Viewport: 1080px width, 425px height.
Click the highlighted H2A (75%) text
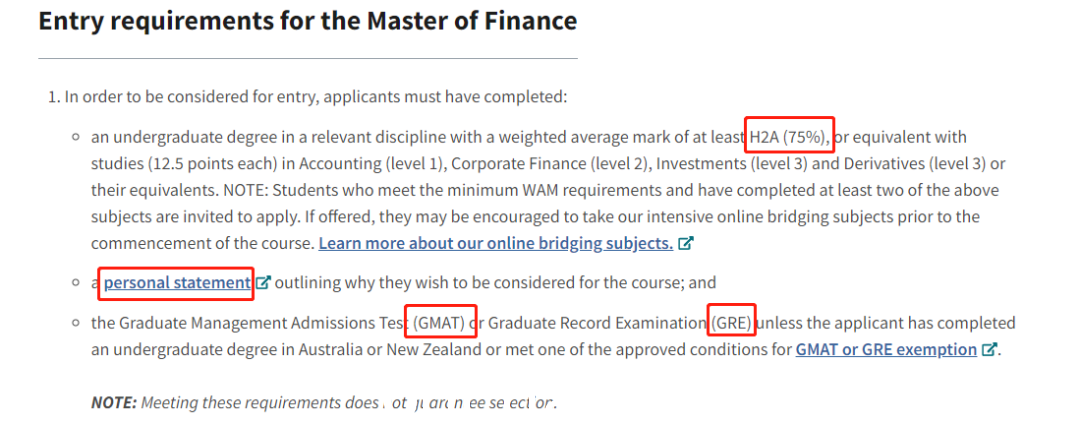(791, 136)
